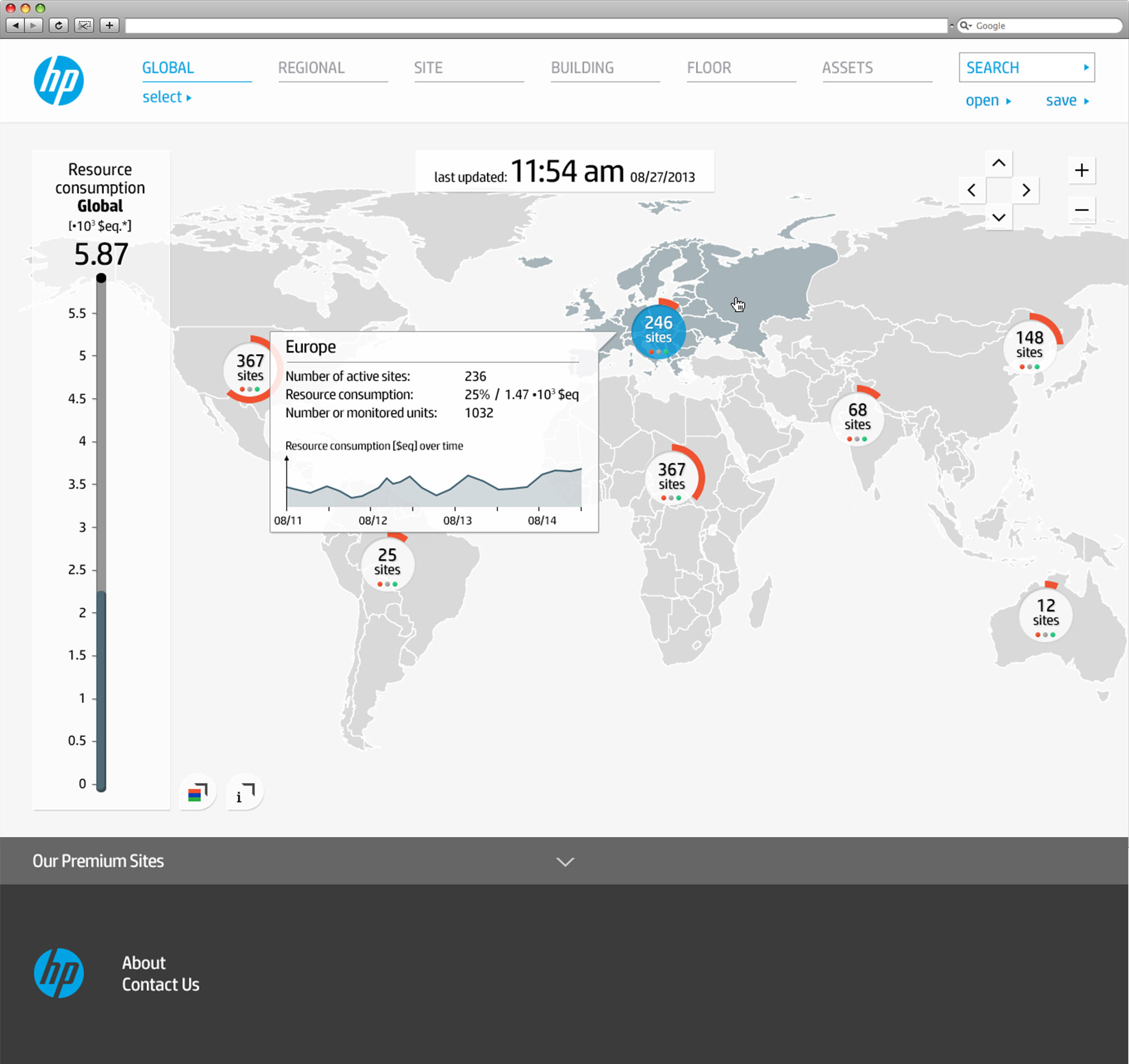Click the SEARCH box arrow
This screenshot has height=1064, width=1129.
click(1086, 67)
